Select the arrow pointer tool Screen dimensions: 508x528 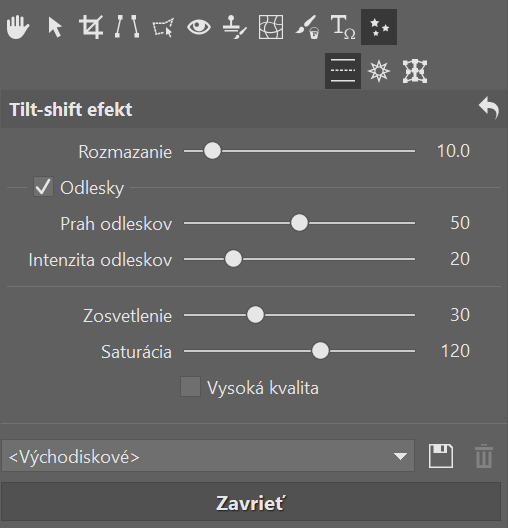coord(55,28)
